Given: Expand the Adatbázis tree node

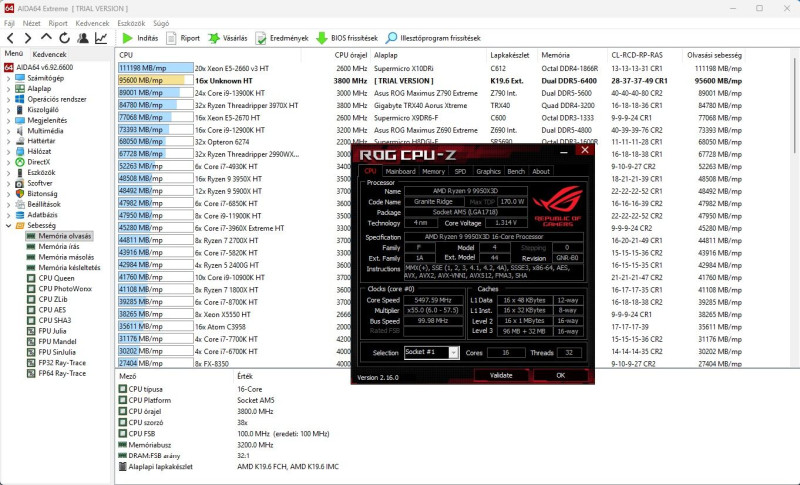Looking at the screenshot, I should [8, 215].
